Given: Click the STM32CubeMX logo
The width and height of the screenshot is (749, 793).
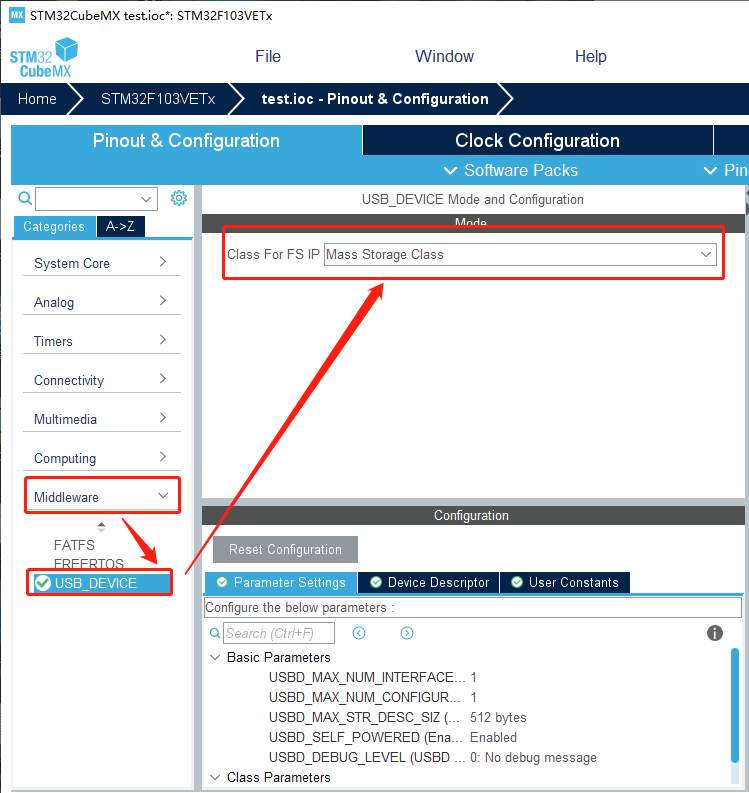Looking at the screenshot, I should click(x=43, y=58).
